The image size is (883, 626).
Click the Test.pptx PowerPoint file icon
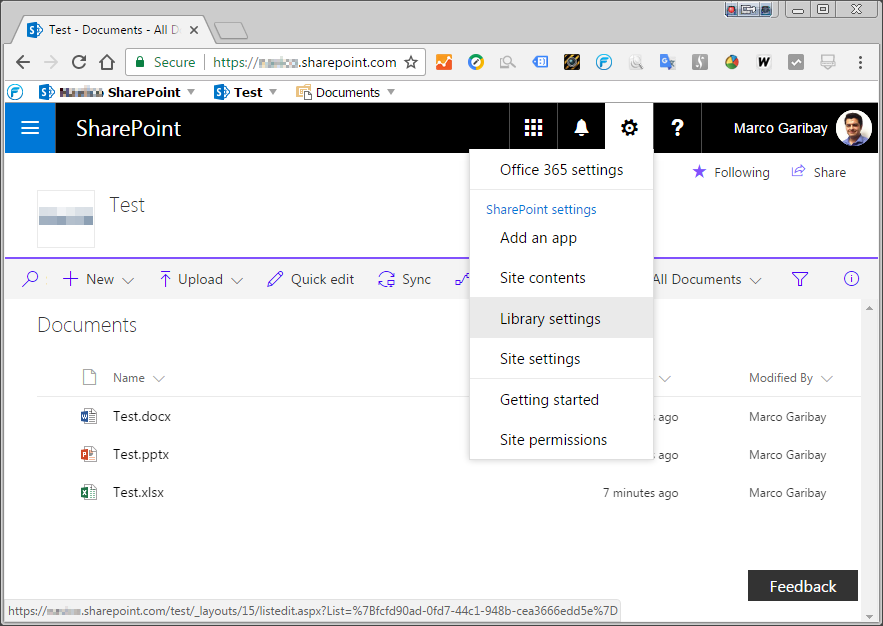(88, 454)
